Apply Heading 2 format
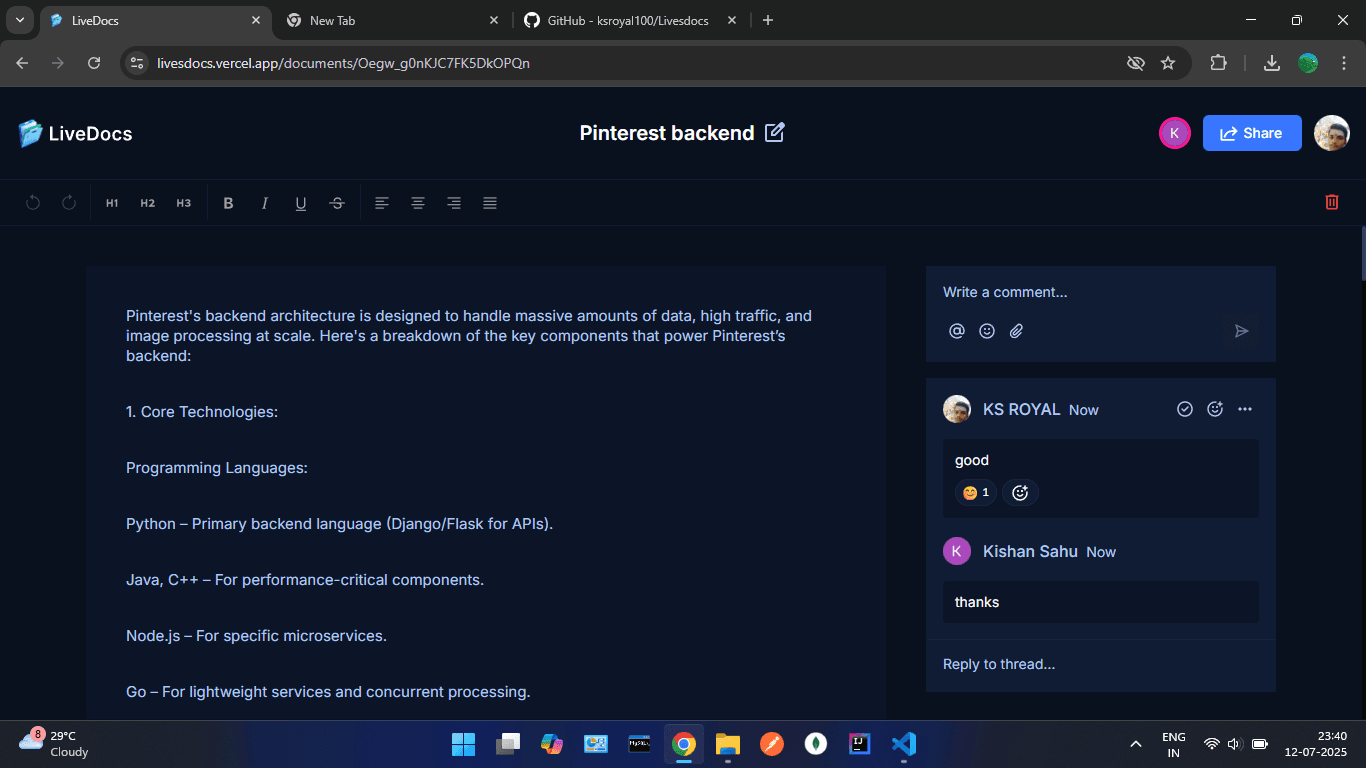Image resolution: width=1366 pixels, height=768 pixels. tap(148, 203)
